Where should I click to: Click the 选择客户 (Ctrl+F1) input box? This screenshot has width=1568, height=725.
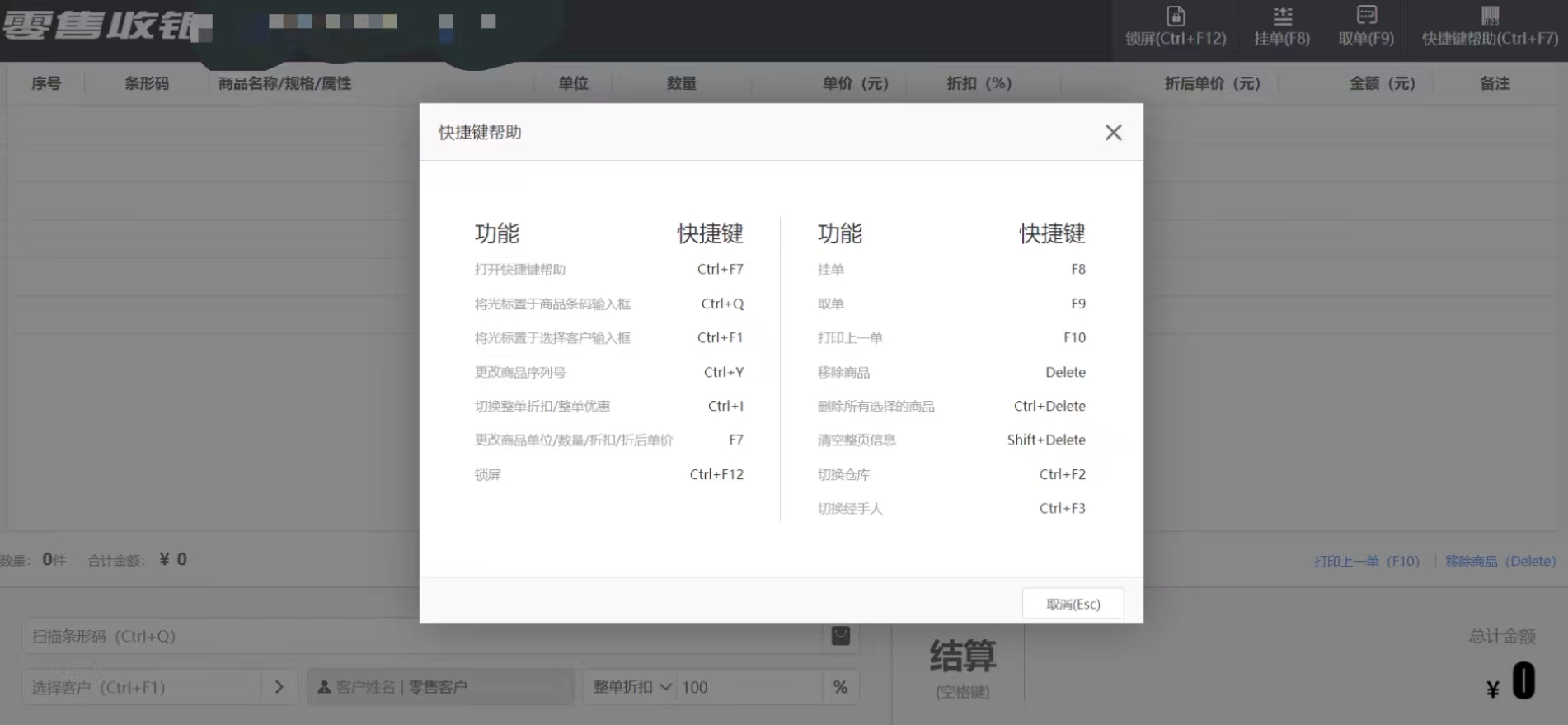click(x=140, y=687)
